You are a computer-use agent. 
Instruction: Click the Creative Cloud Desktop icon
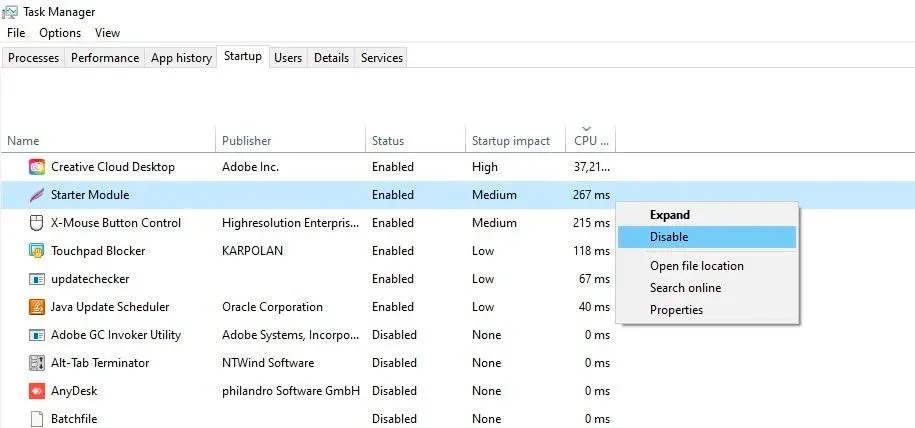[x=37, y=167]
